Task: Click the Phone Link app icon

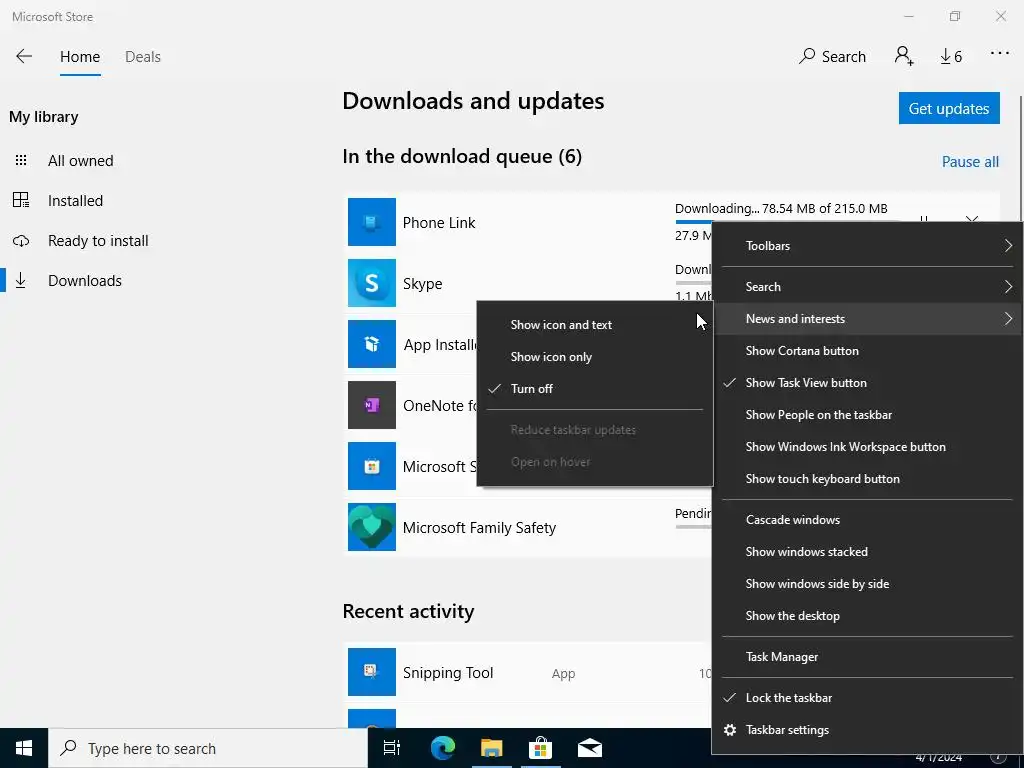Action: pos(372,222)
